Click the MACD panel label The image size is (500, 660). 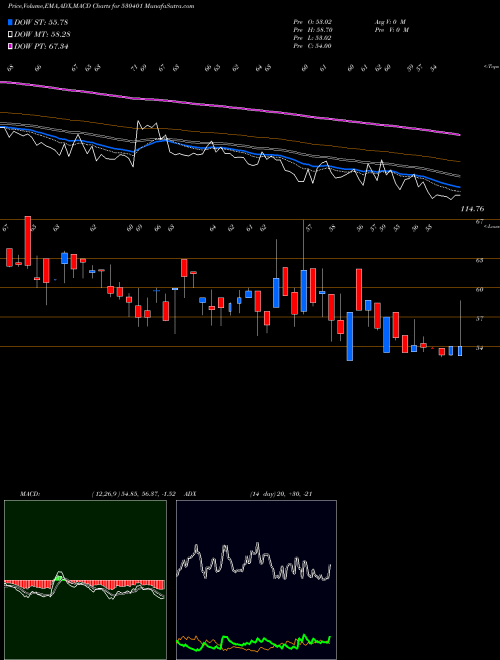[29, 494]
